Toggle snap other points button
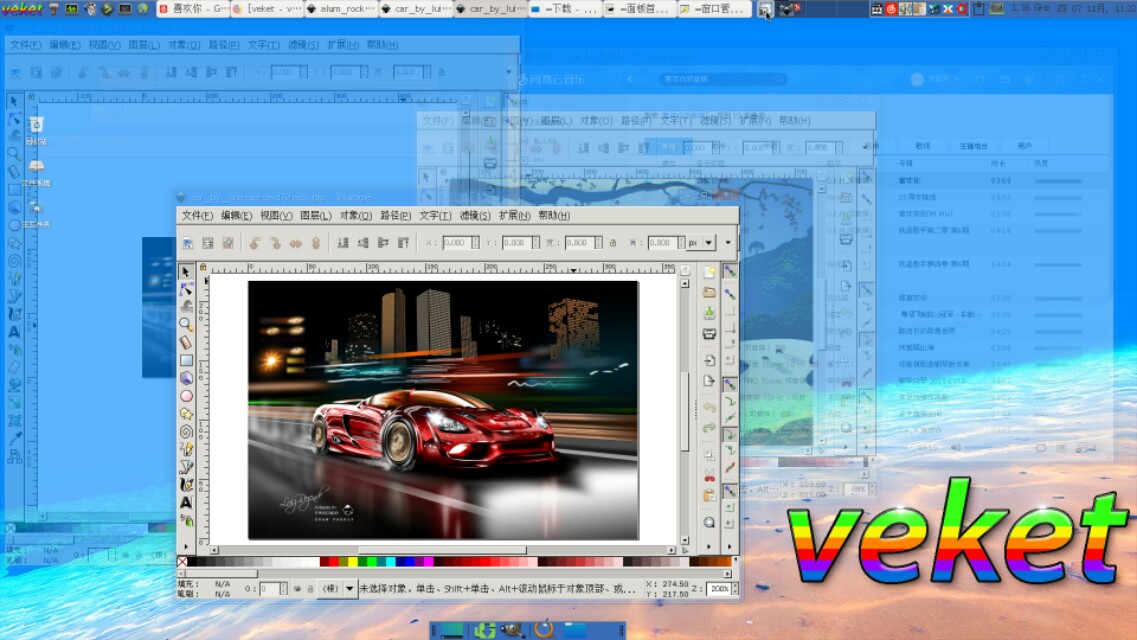 (729, 491)
